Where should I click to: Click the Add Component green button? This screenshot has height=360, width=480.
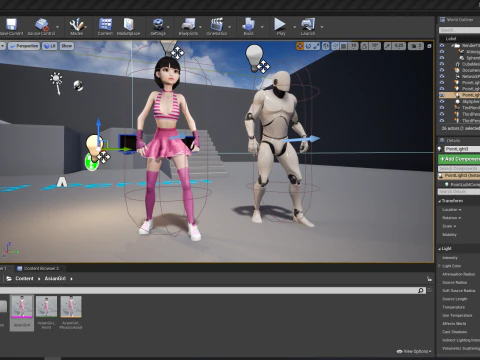[x=459, y=159]
